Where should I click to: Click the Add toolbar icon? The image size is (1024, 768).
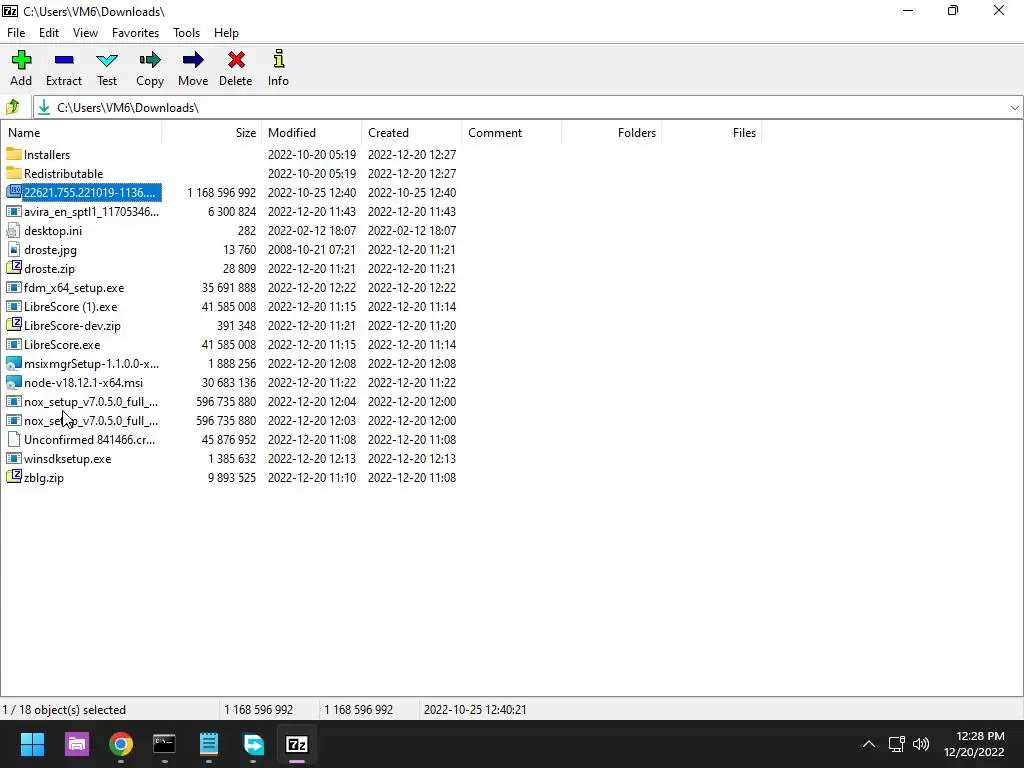pyautogui.click(x=21, y=60)
